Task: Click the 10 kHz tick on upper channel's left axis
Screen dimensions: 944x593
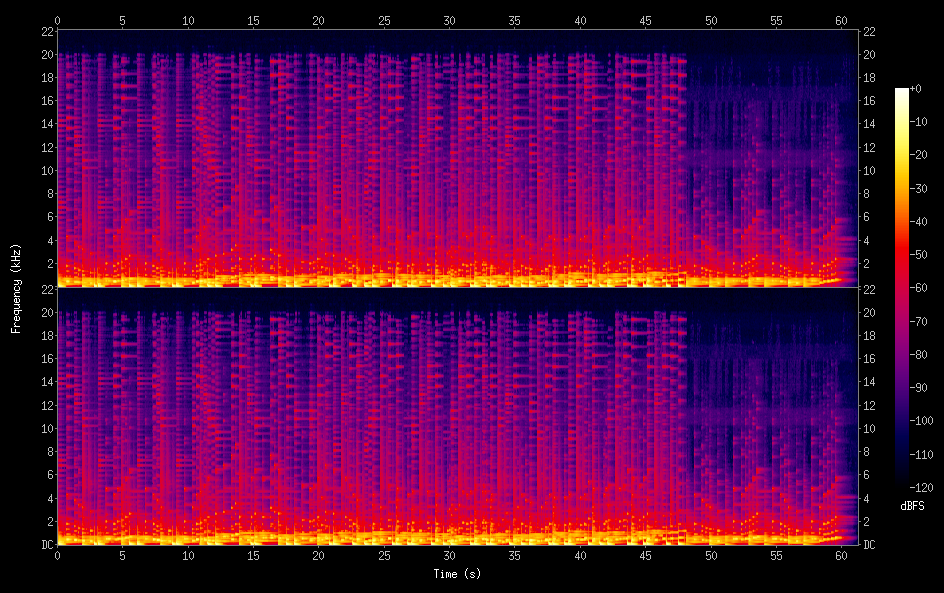Action: (44, 170)
